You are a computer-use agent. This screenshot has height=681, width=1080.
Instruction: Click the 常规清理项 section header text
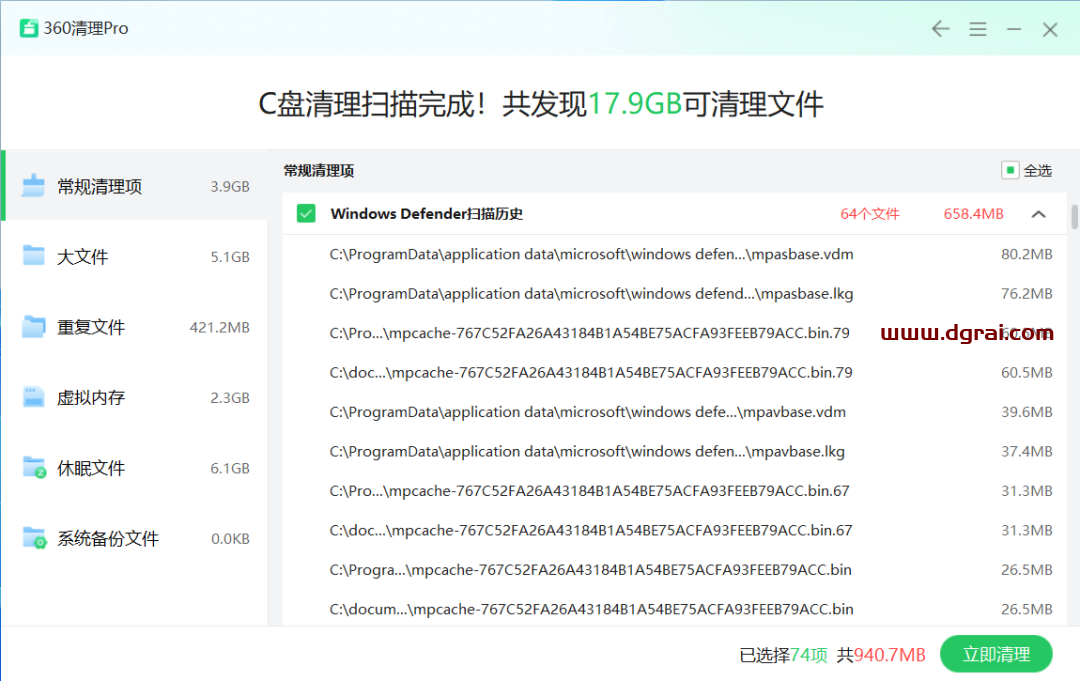click(319, 171)
